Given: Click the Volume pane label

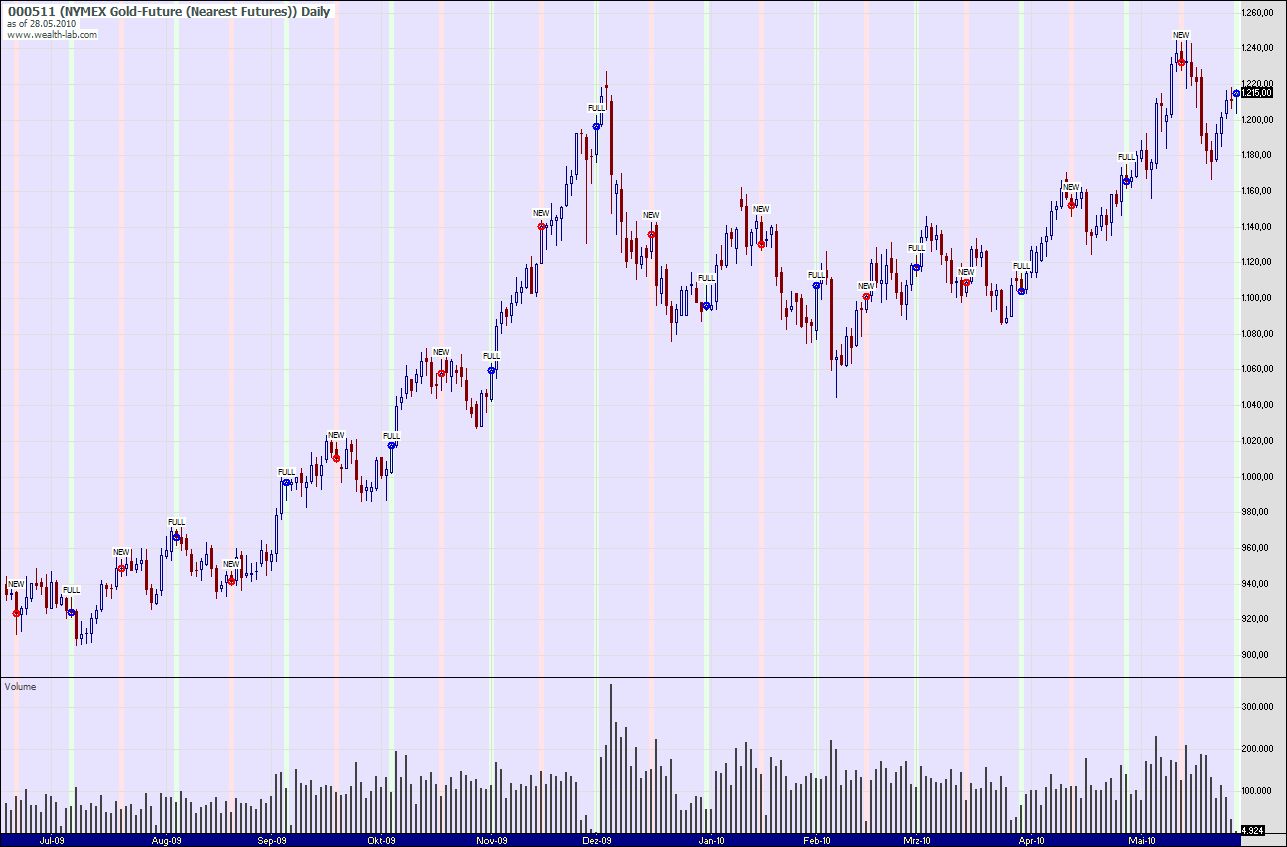Looking at the screenshot, I should 20,687.
